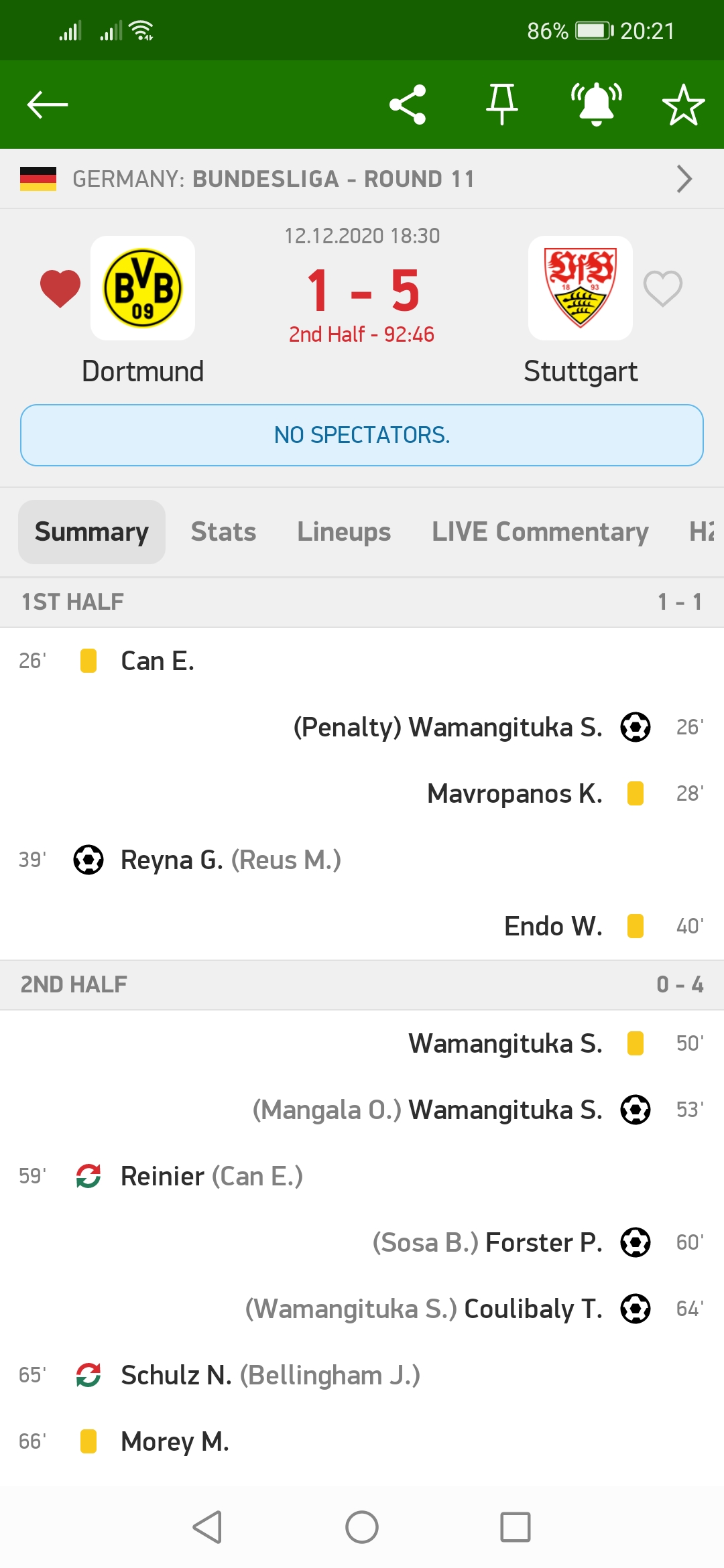The width and height of the screenshot is (724, 1568).
Task: Click the NO SPECTATORS banner
Action: point(362,434)
